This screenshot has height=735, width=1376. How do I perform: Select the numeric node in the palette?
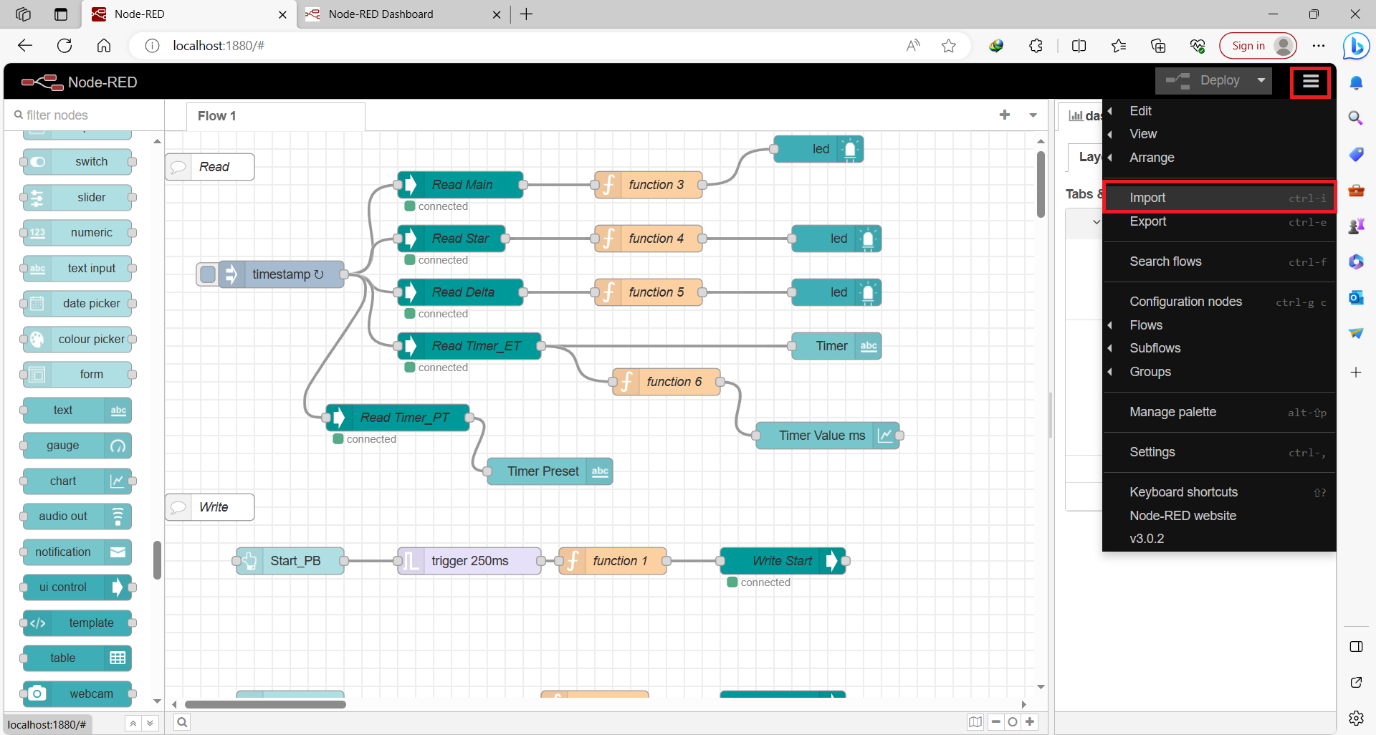point(76,232)
